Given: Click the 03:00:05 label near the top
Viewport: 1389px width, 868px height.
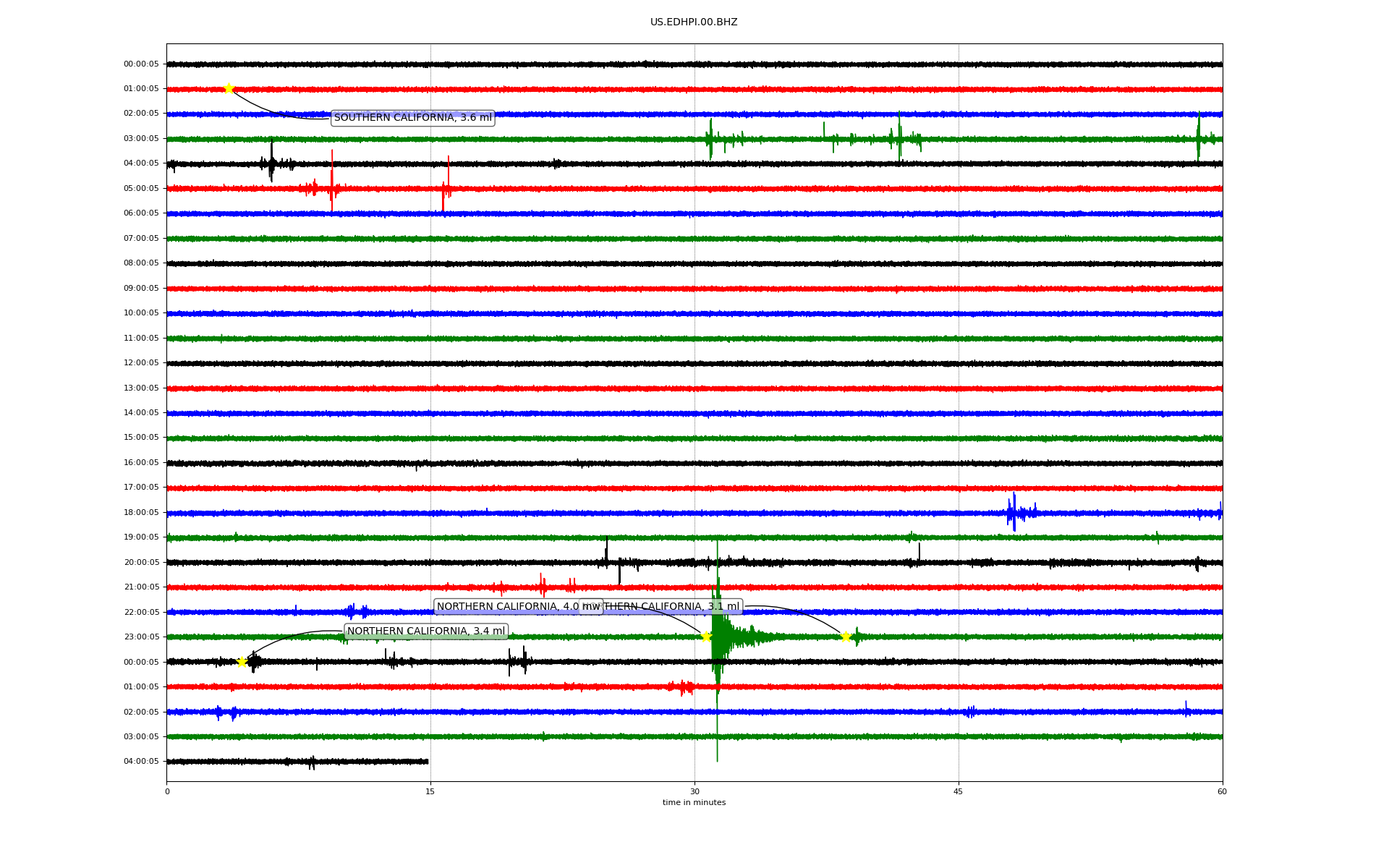Looking at the screenshot, I should [141, 138].
